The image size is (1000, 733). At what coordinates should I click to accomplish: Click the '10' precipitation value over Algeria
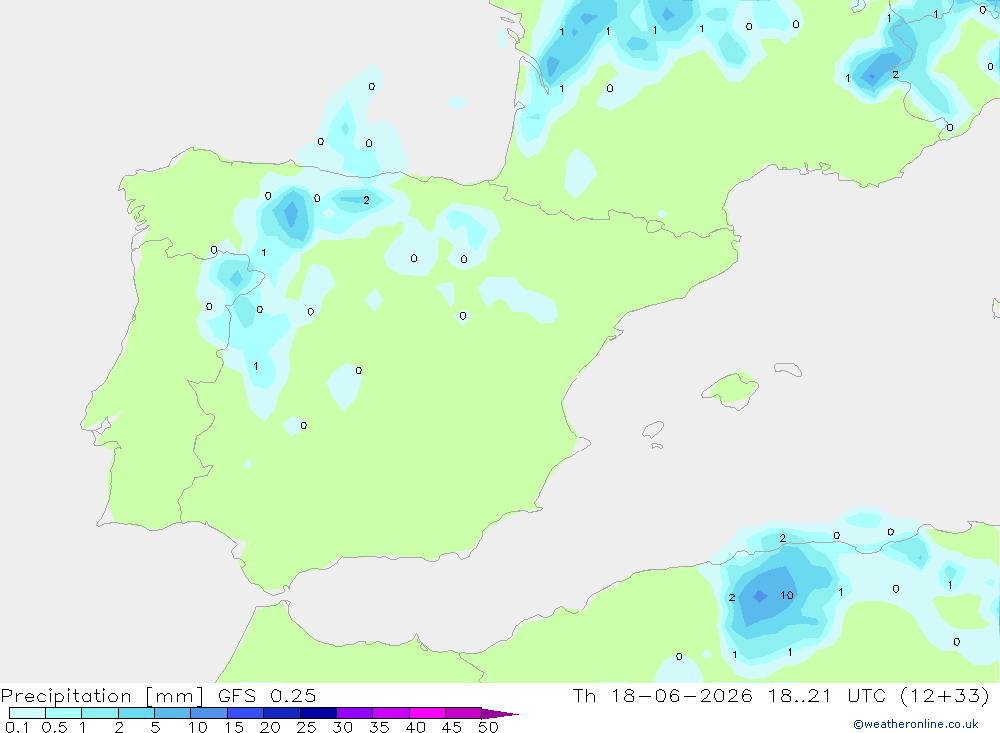786,595
